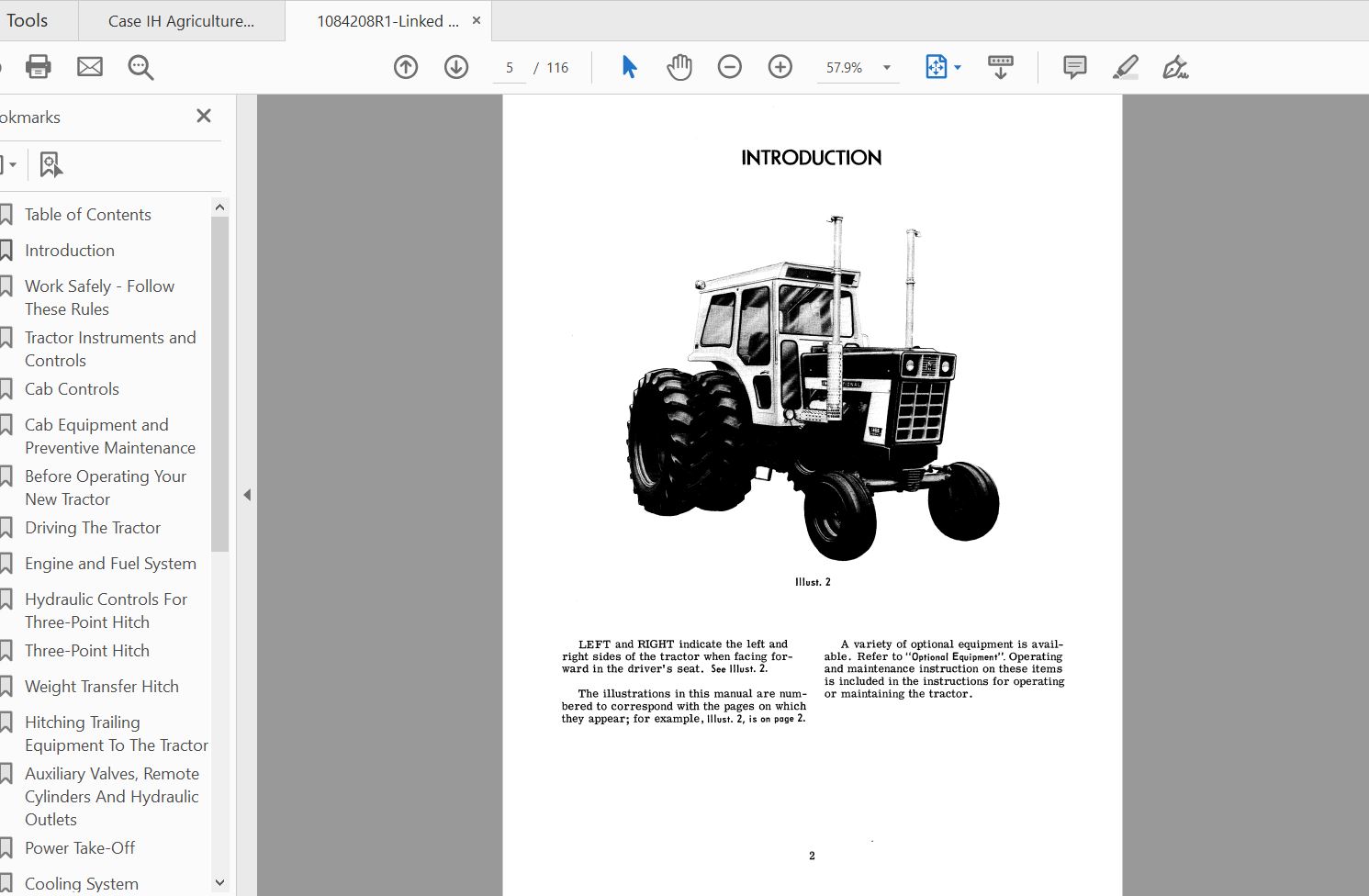Click the Illust. 2 caption

[x=813, y=582]
